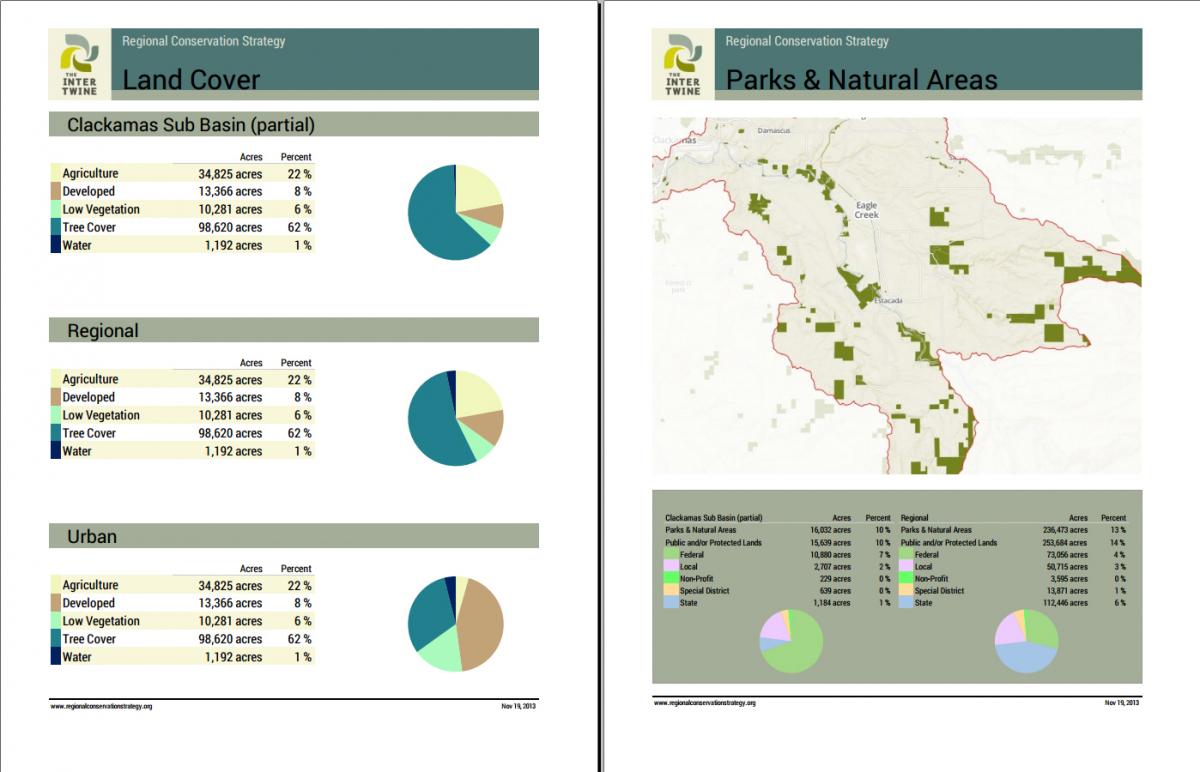The width and height of the screenshot is (1200, 772).
Task: Click 'Parks & Natural Areas' row label beside 236,473 acres
Action: (x=936, y=530)
